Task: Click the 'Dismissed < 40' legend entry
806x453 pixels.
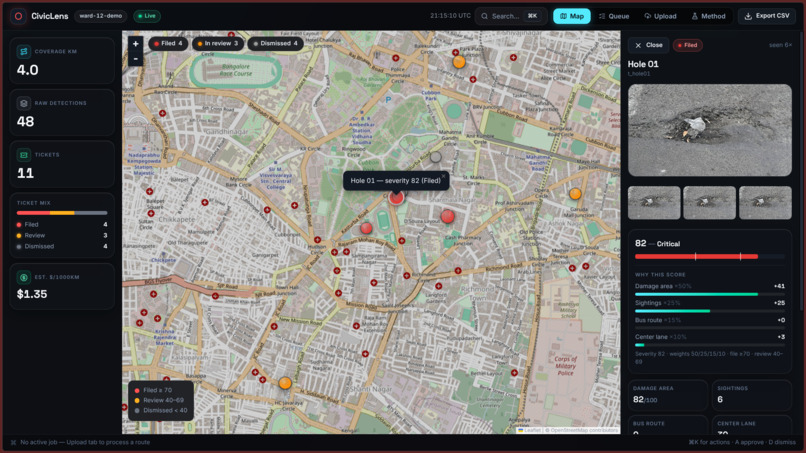Action: pos(161,410)
